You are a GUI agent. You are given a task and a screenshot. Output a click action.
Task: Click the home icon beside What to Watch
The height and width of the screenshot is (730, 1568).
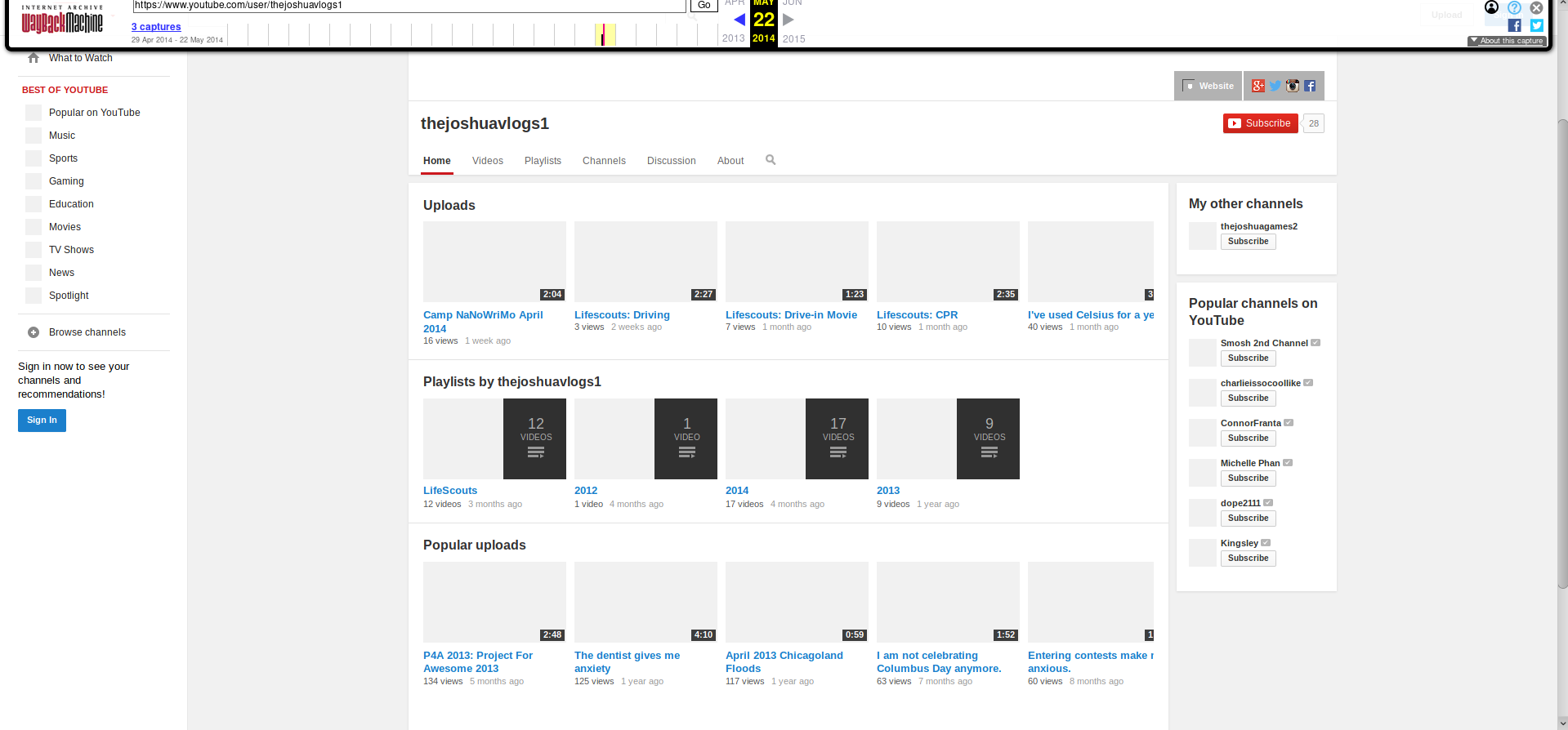click(x=34, y=58)
